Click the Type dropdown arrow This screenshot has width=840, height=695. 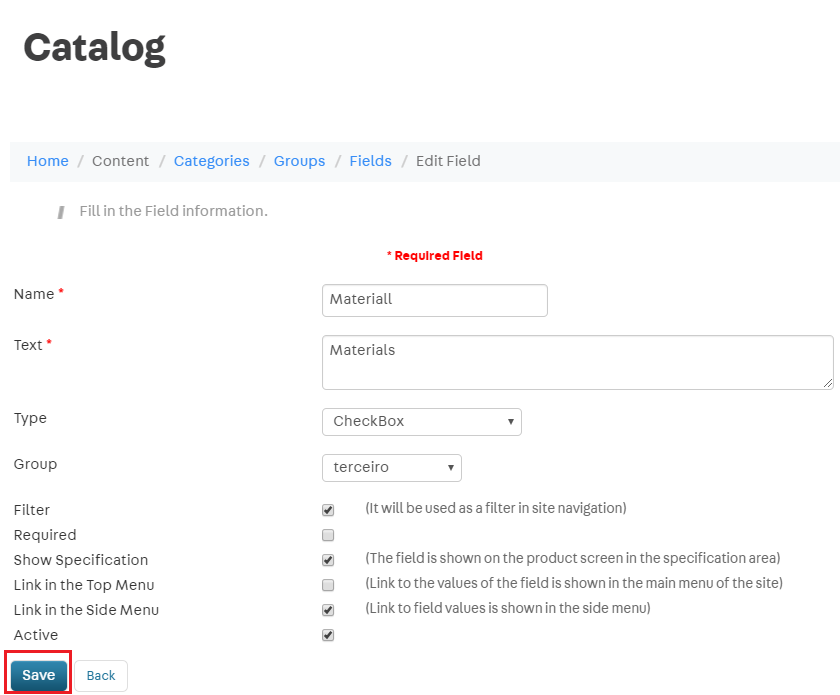click(x=508, y=421)
